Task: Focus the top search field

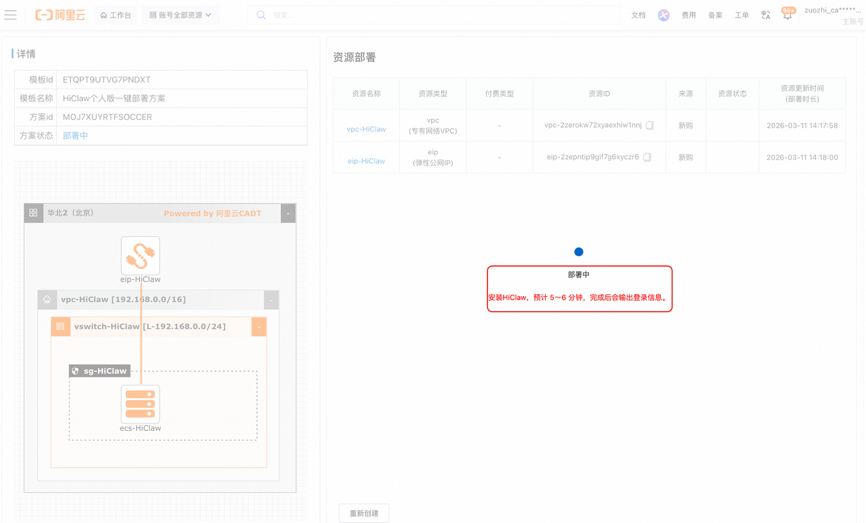Action: pyautogui.click(x=434, y=15)
